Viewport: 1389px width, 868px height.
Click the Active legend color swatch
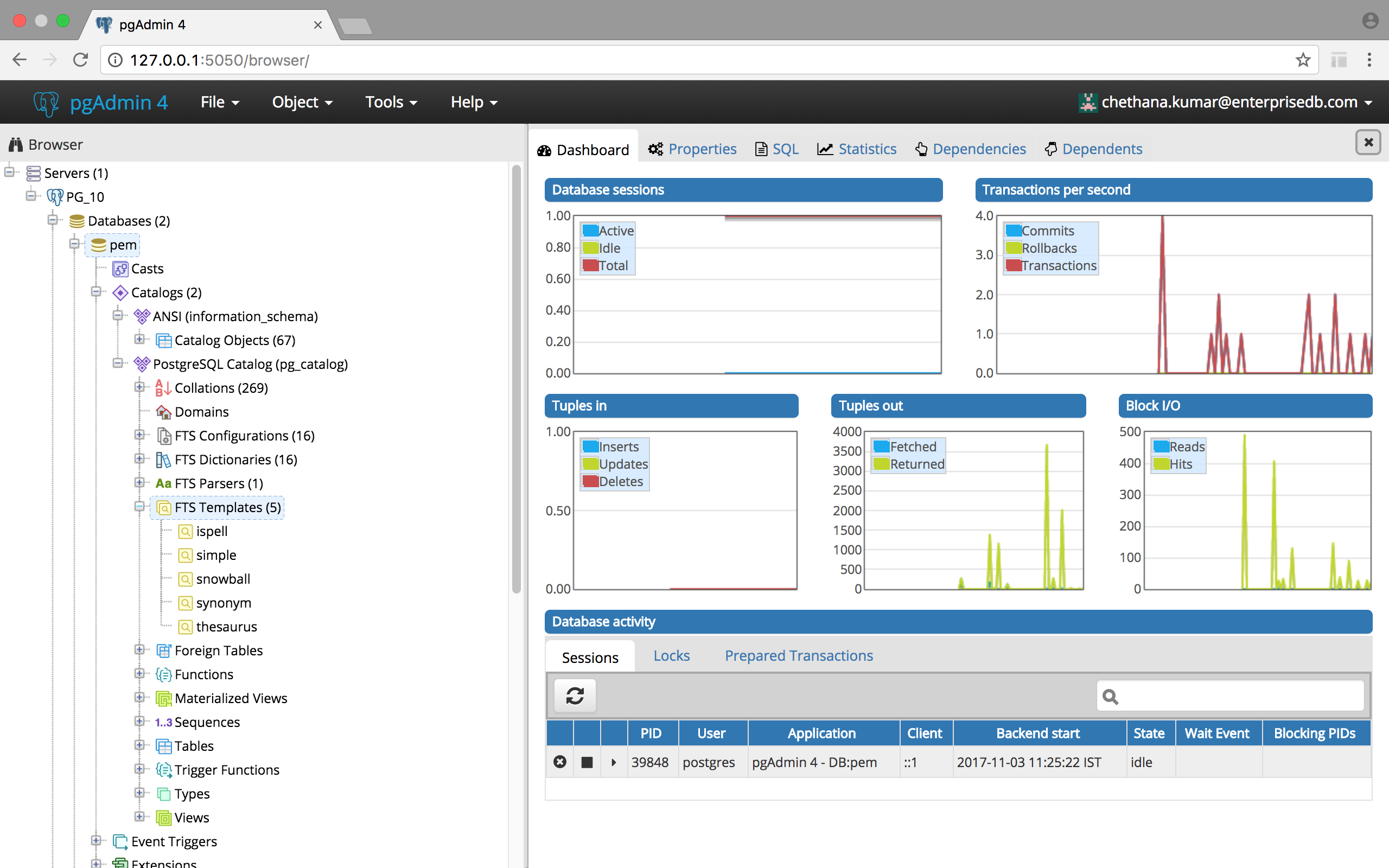[x=591, y=231]
